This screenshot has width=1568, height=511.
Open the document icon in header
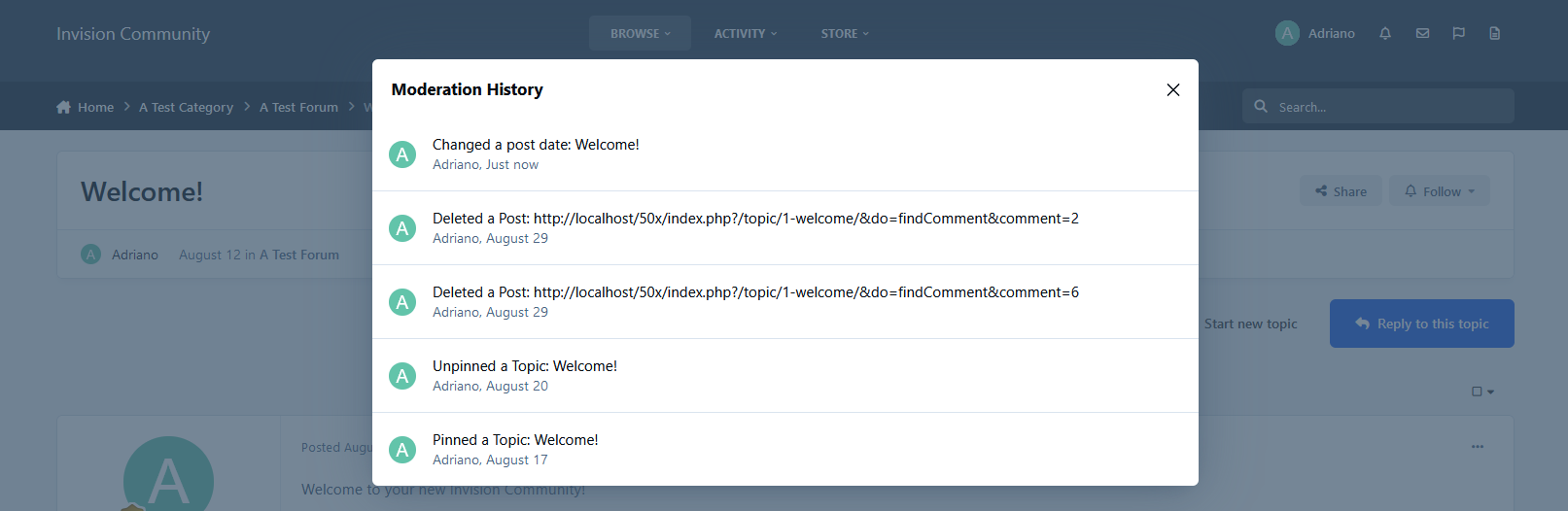pyautogui.click(x=1495, y=33)
